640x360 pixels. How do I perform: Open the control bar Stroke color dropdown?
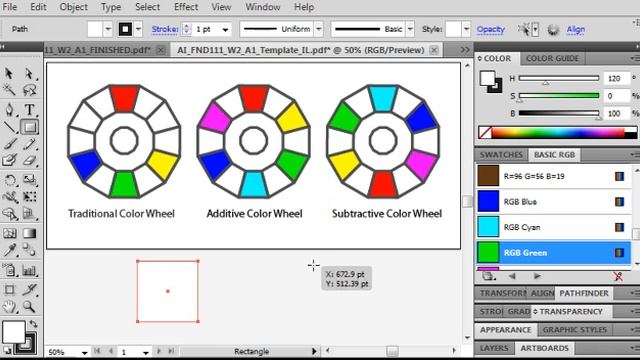click(x=138, y=29)
